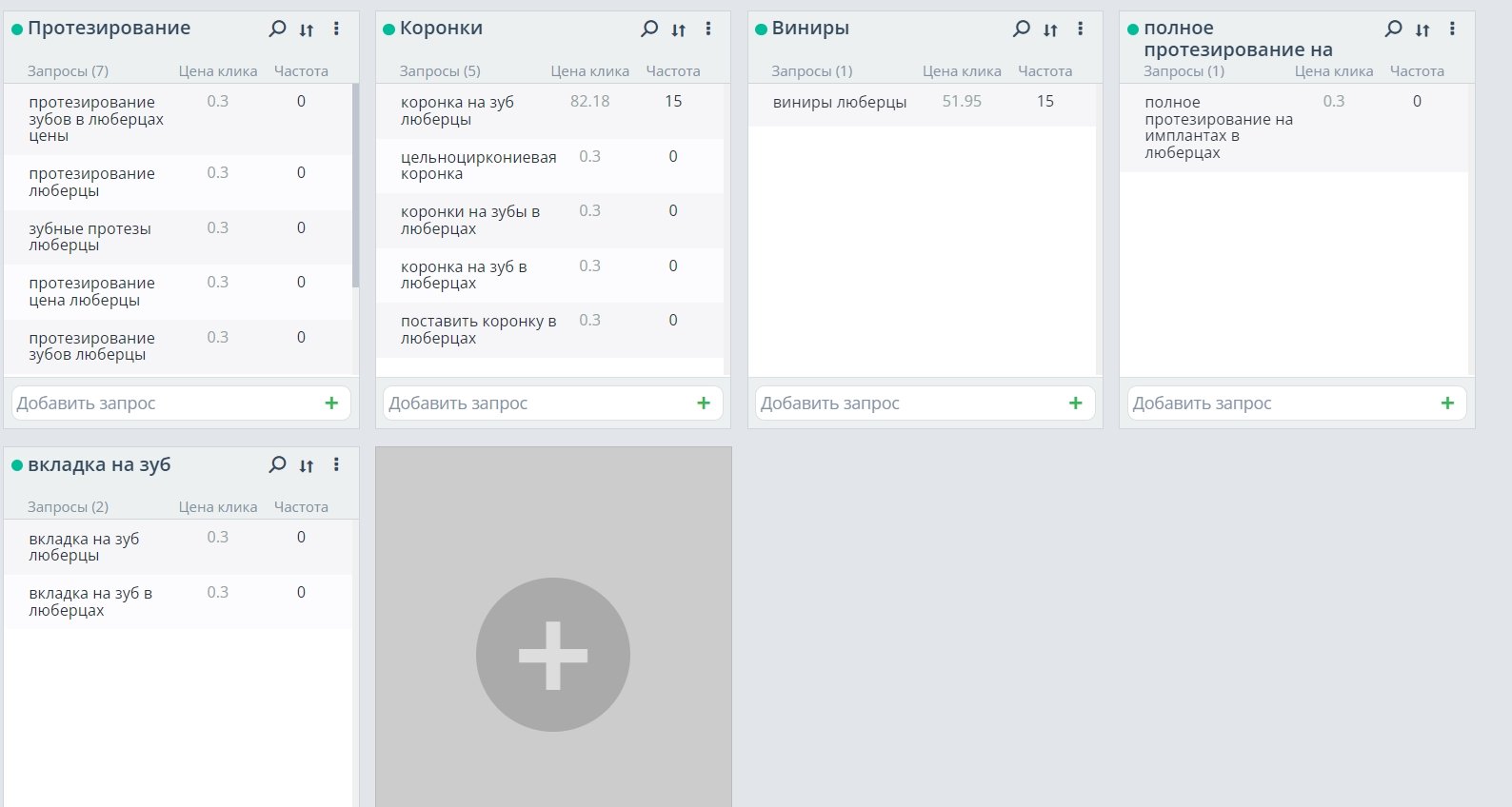Focus Добавить запрос field in полное протезирование
Screen dimensions: 1512x807
pyautogui.click(x=1297, y=403)
